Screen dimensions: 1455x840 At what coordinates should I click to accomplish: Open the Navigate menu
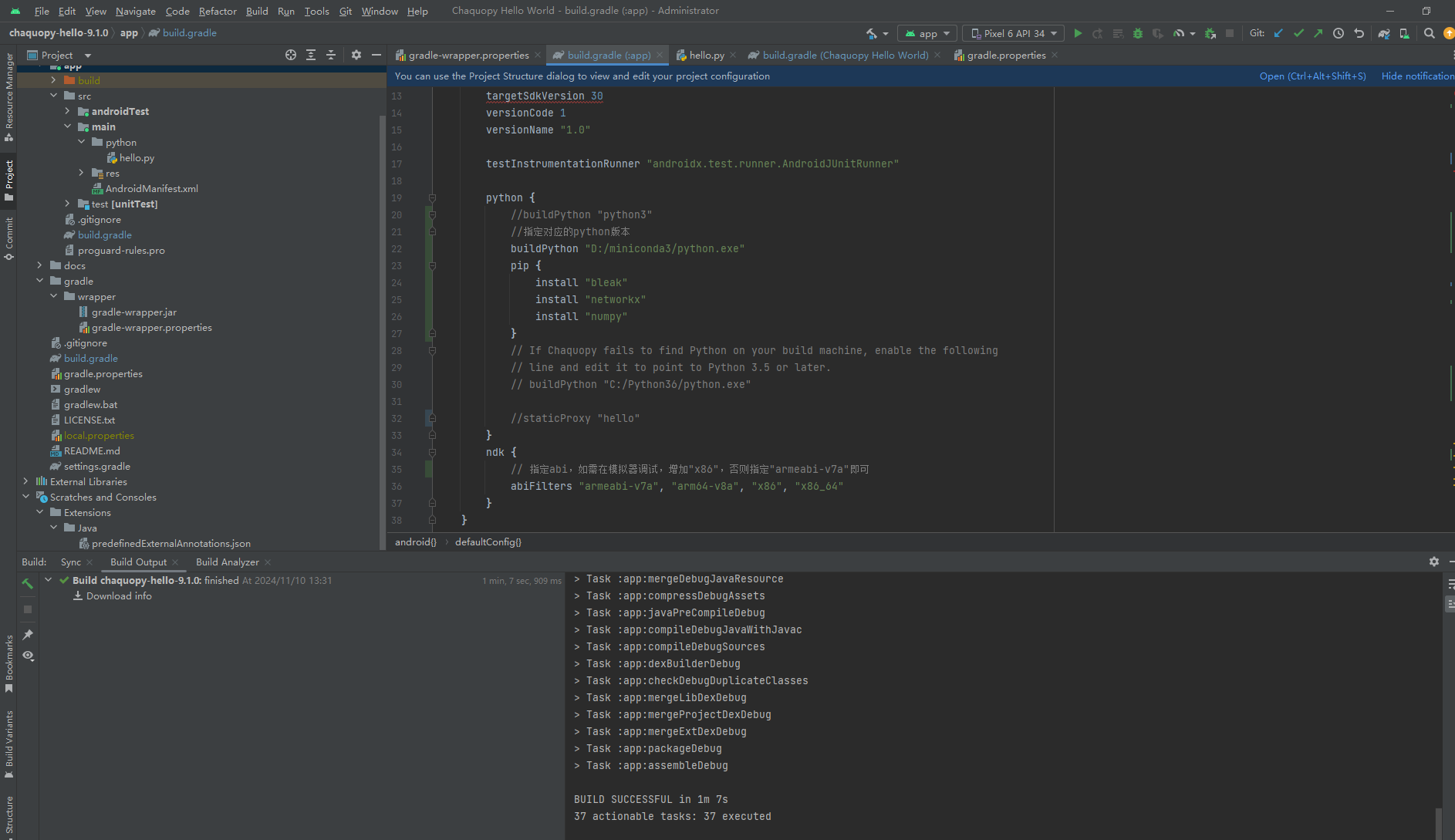[x=136, y=11]
